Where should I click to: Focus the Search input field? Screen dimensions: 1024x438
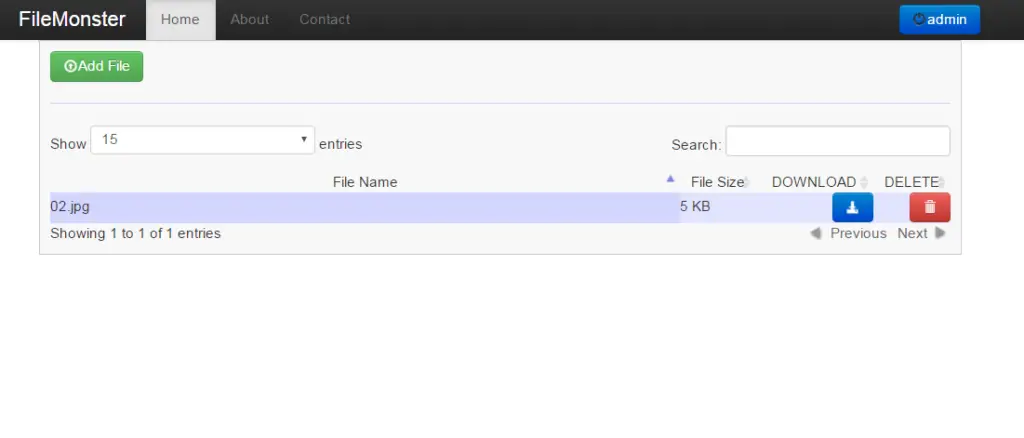pyautogui.click(x=837, y=141)
